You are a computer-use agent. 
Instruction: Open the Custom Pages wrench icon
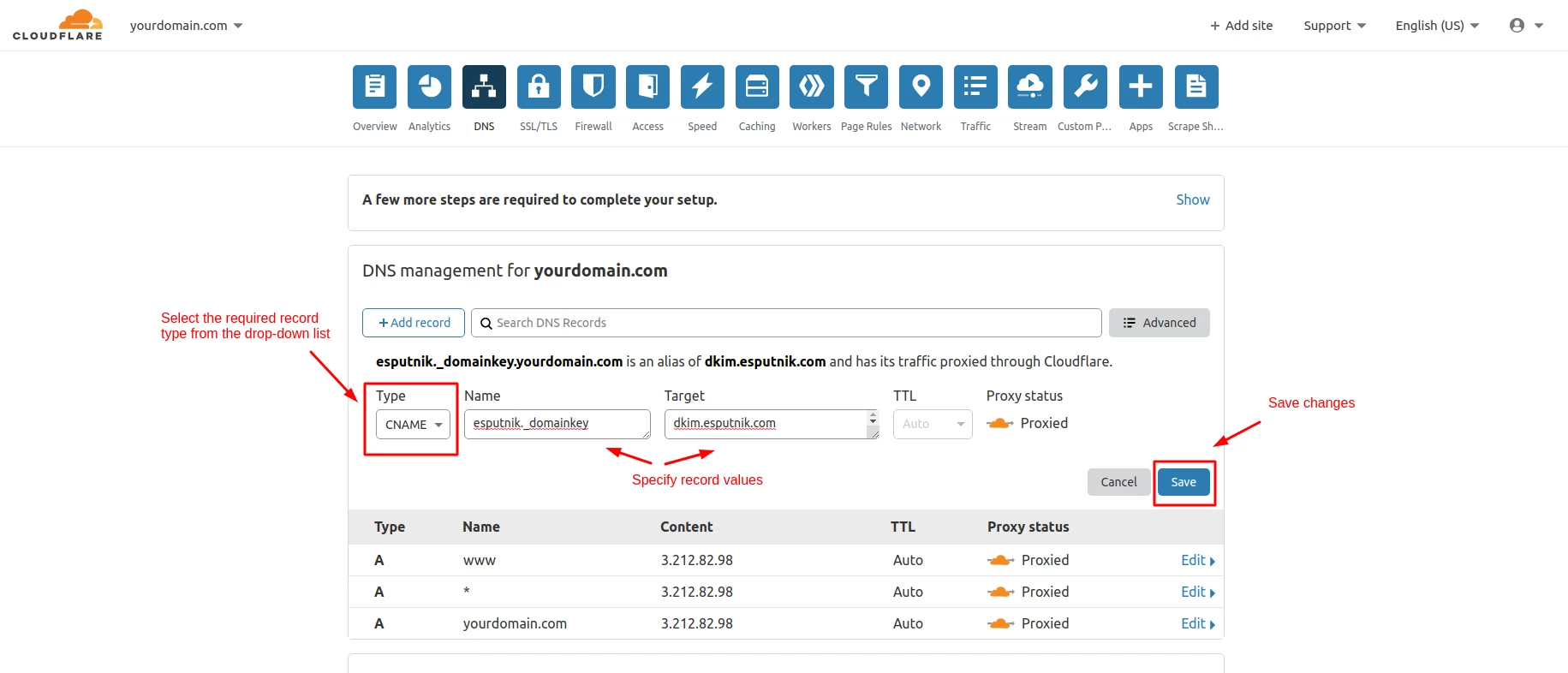point(1085,86)
